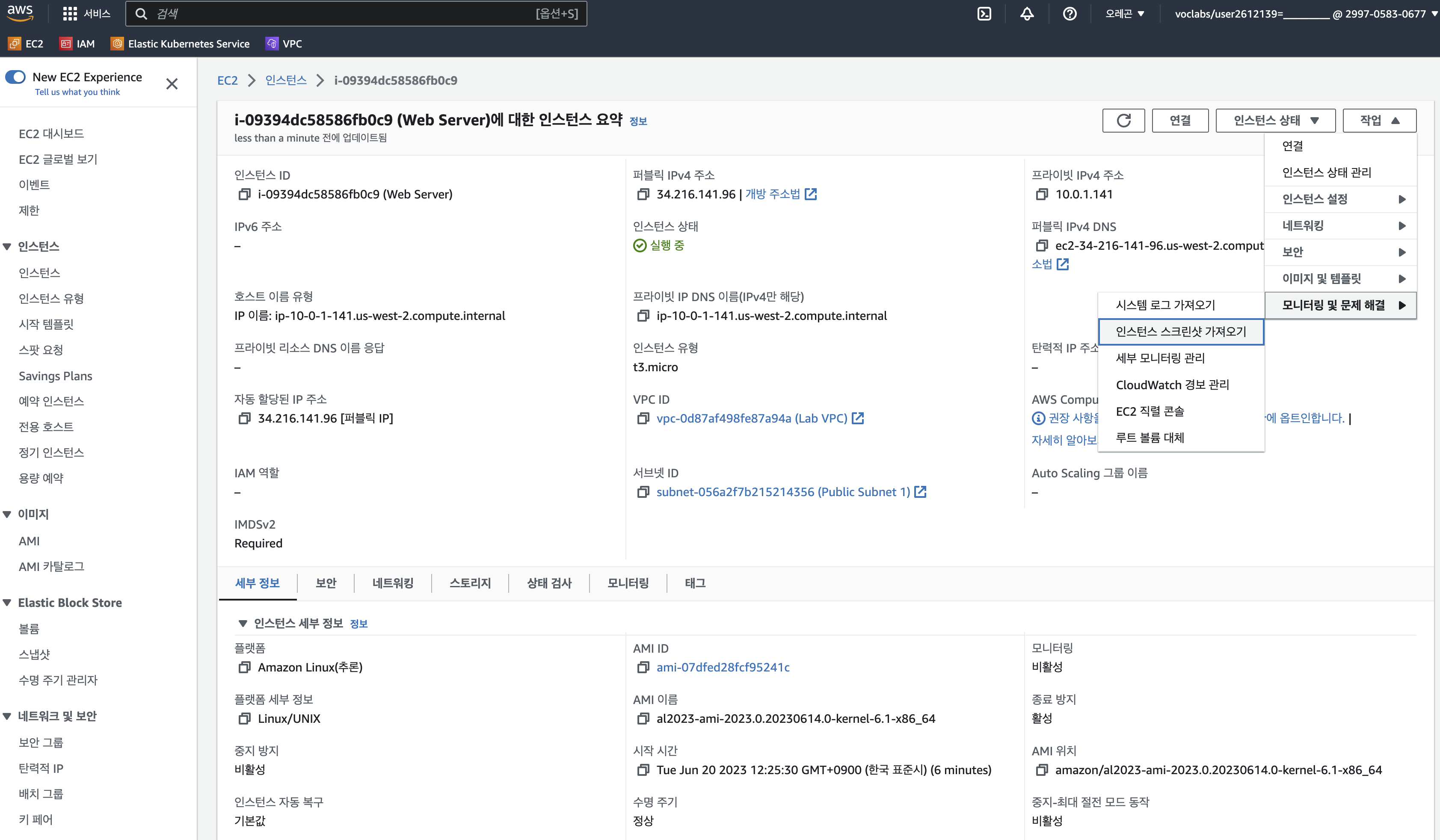The image size is (1440, 840).
Task: Select 인스턴스 스크린샷 가져오기 menu item
Action: (1181, 332)
